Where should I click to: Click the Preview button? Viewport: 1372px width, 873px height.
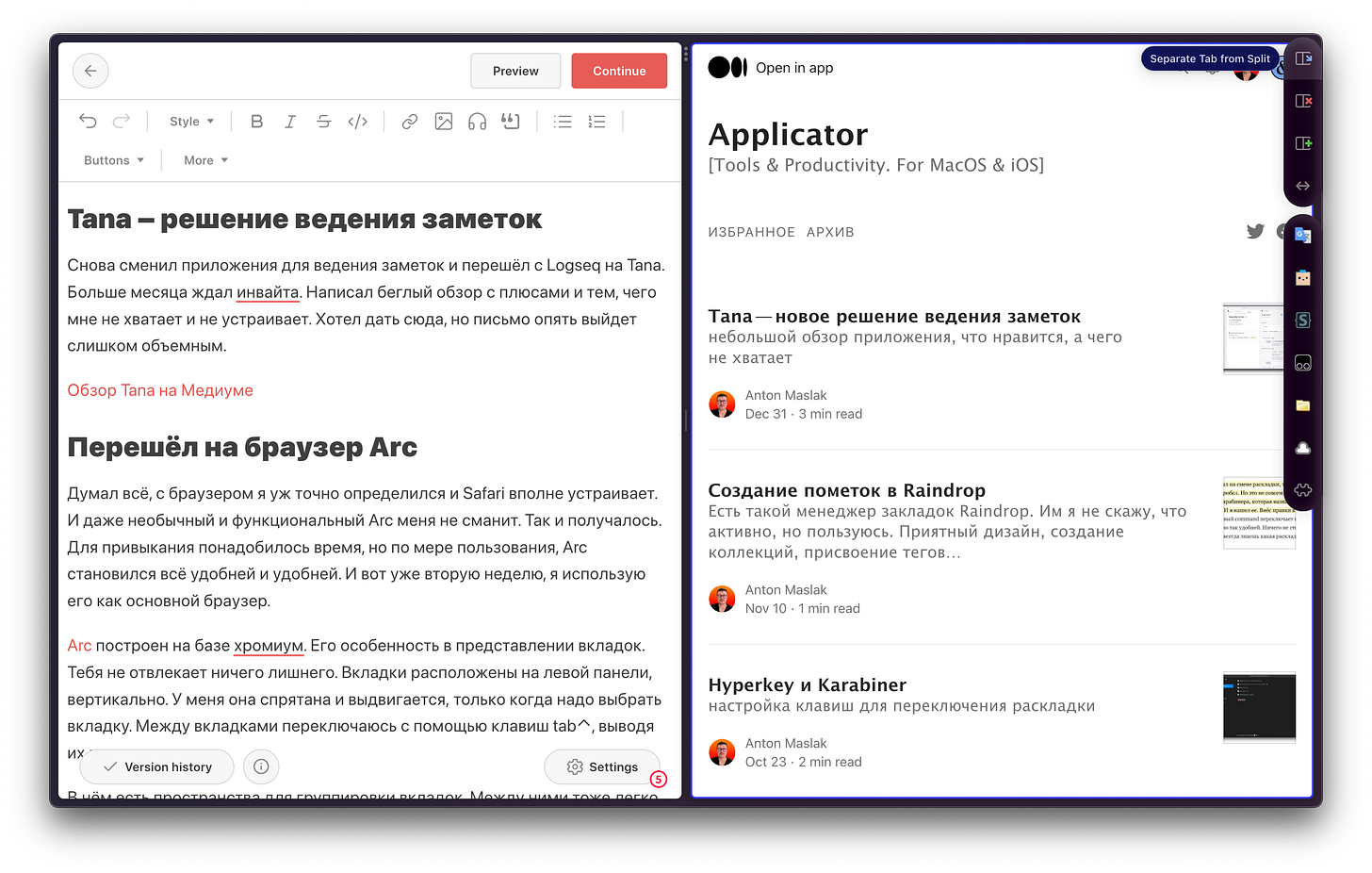[515, 71]
